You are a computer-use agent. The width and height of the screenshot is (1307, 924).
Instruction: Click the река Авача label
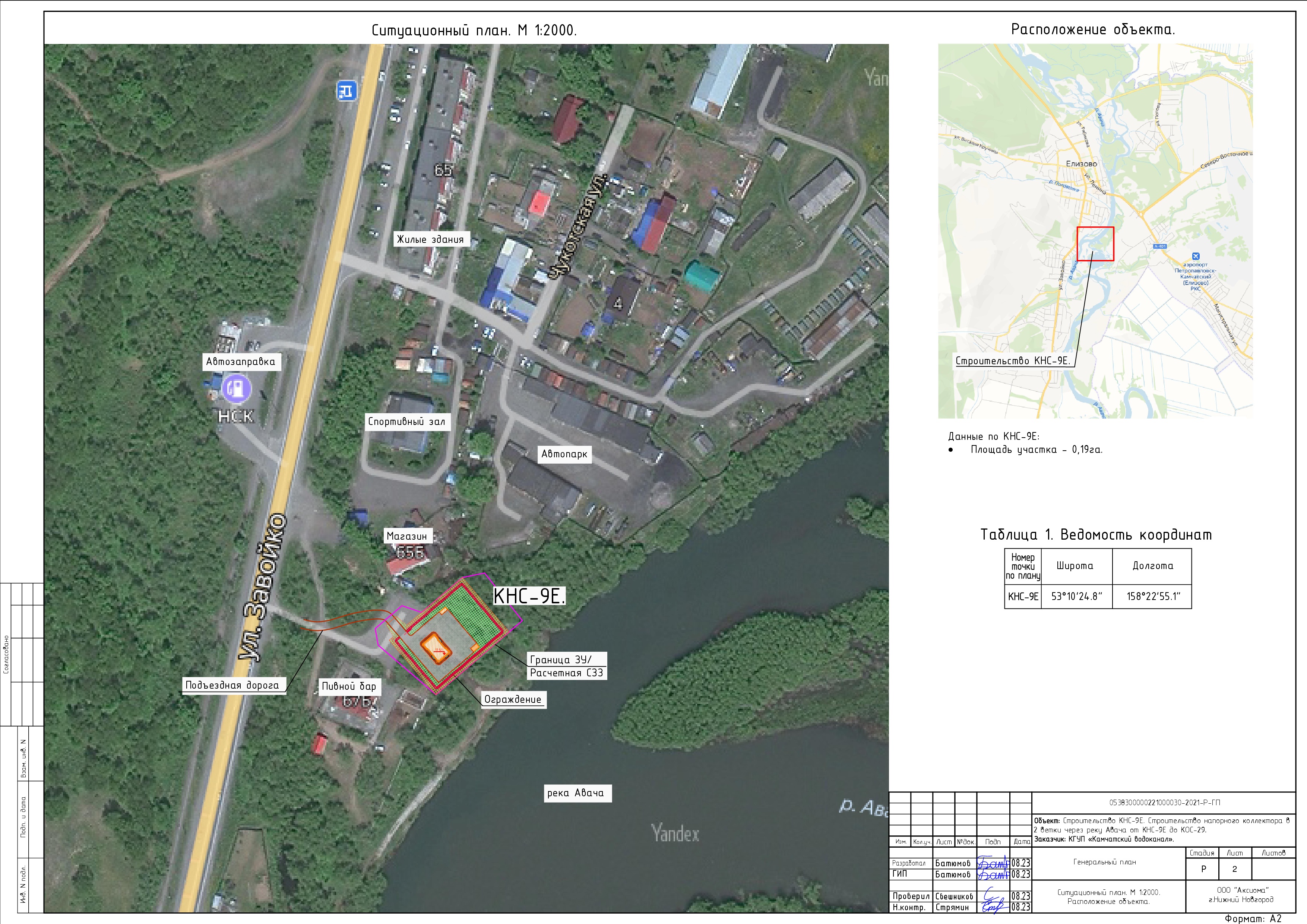(576, 793)
